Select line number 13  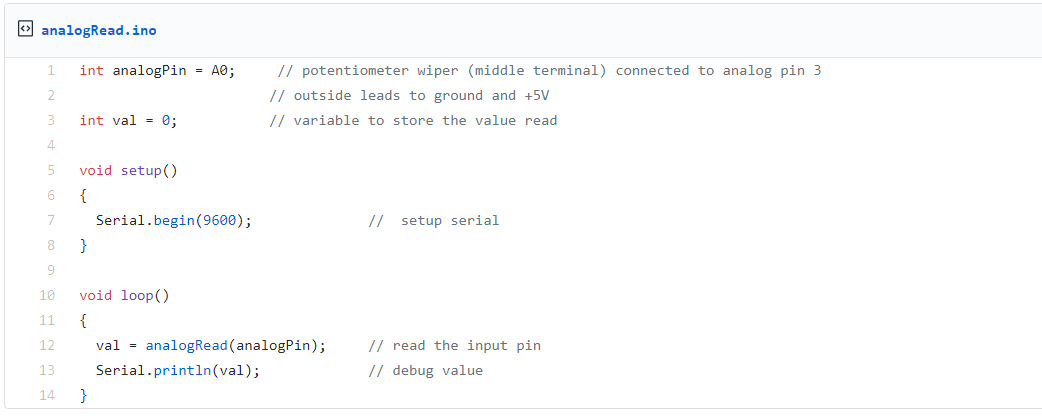coord(47,371)
